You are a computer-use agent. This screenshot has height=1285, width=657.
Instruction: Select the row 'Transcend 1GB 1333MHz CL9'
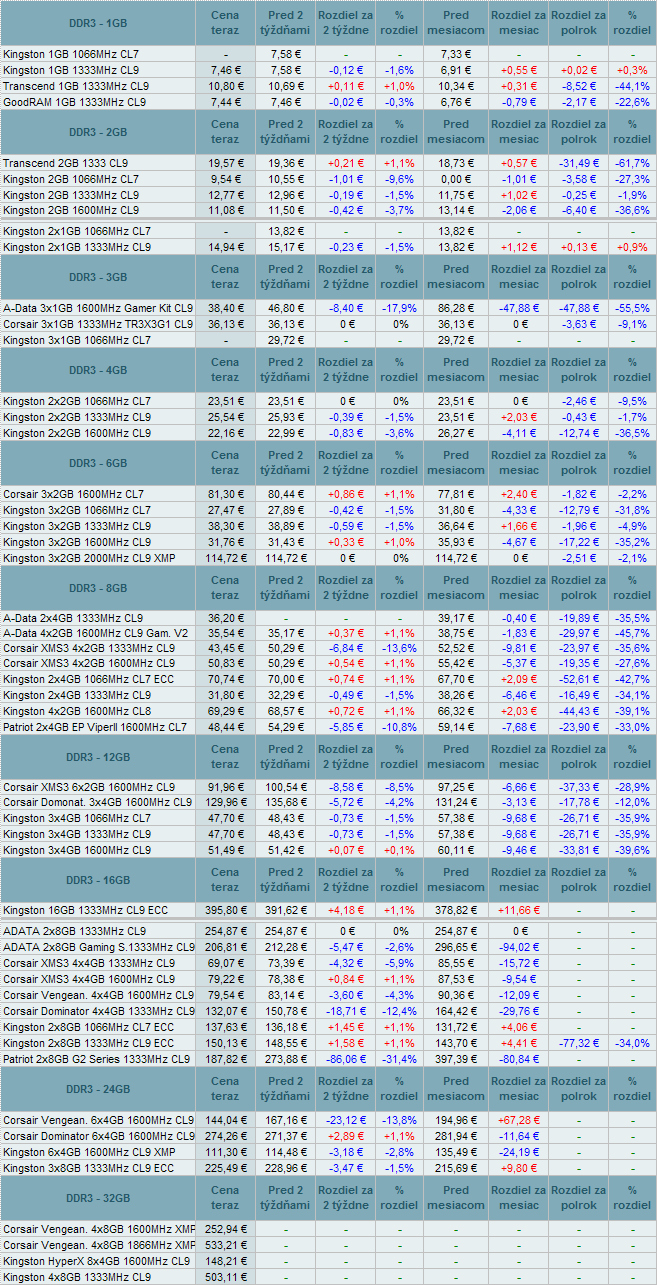(328, 86)
